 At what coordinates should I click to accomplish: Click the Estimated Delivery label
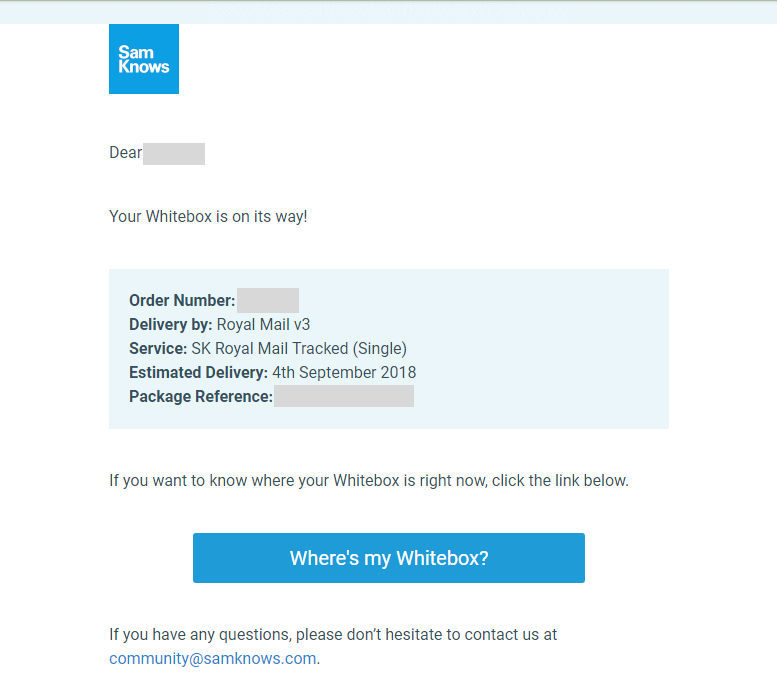point(198,372)
